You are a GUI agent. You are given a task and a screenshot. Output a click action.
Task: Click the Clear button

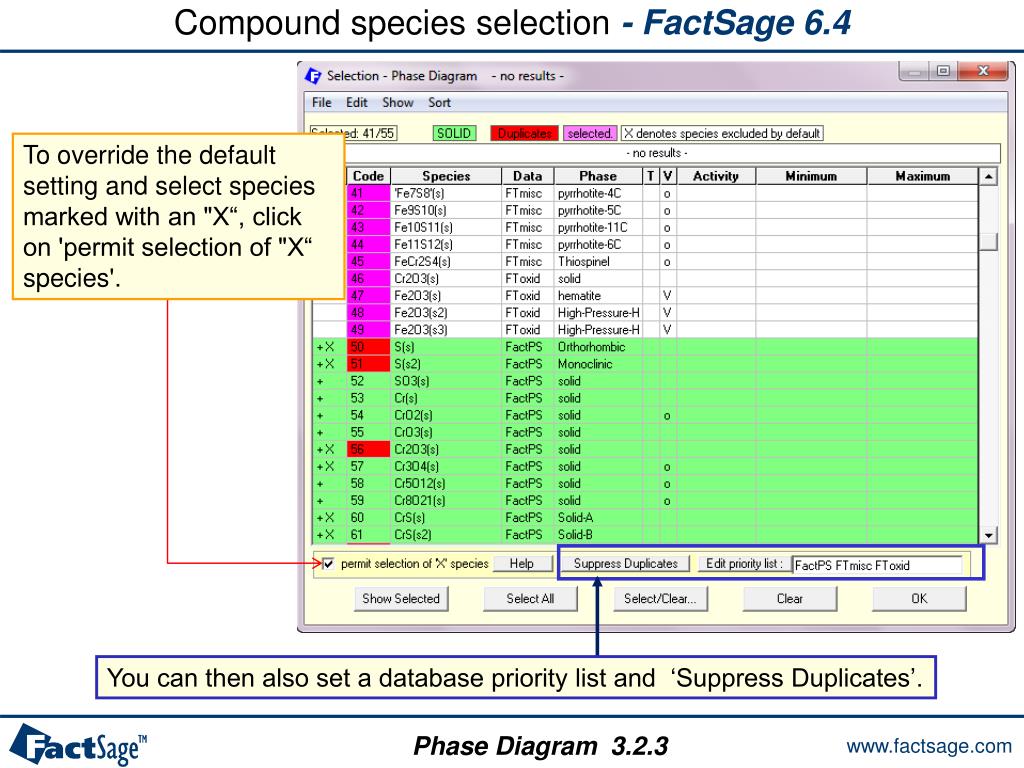(x=790, y=599)
